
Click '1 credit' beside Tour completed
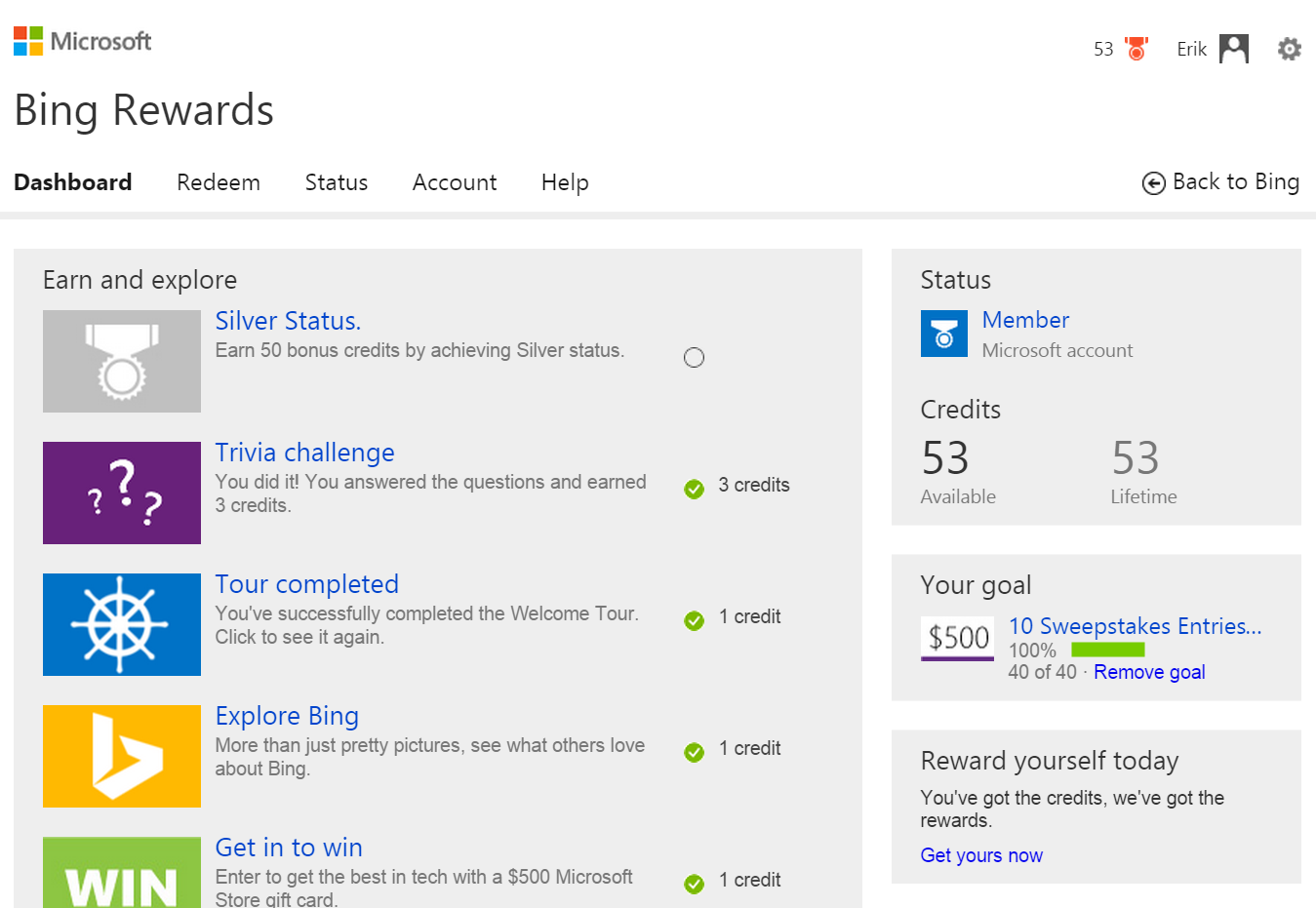point(750,616)
